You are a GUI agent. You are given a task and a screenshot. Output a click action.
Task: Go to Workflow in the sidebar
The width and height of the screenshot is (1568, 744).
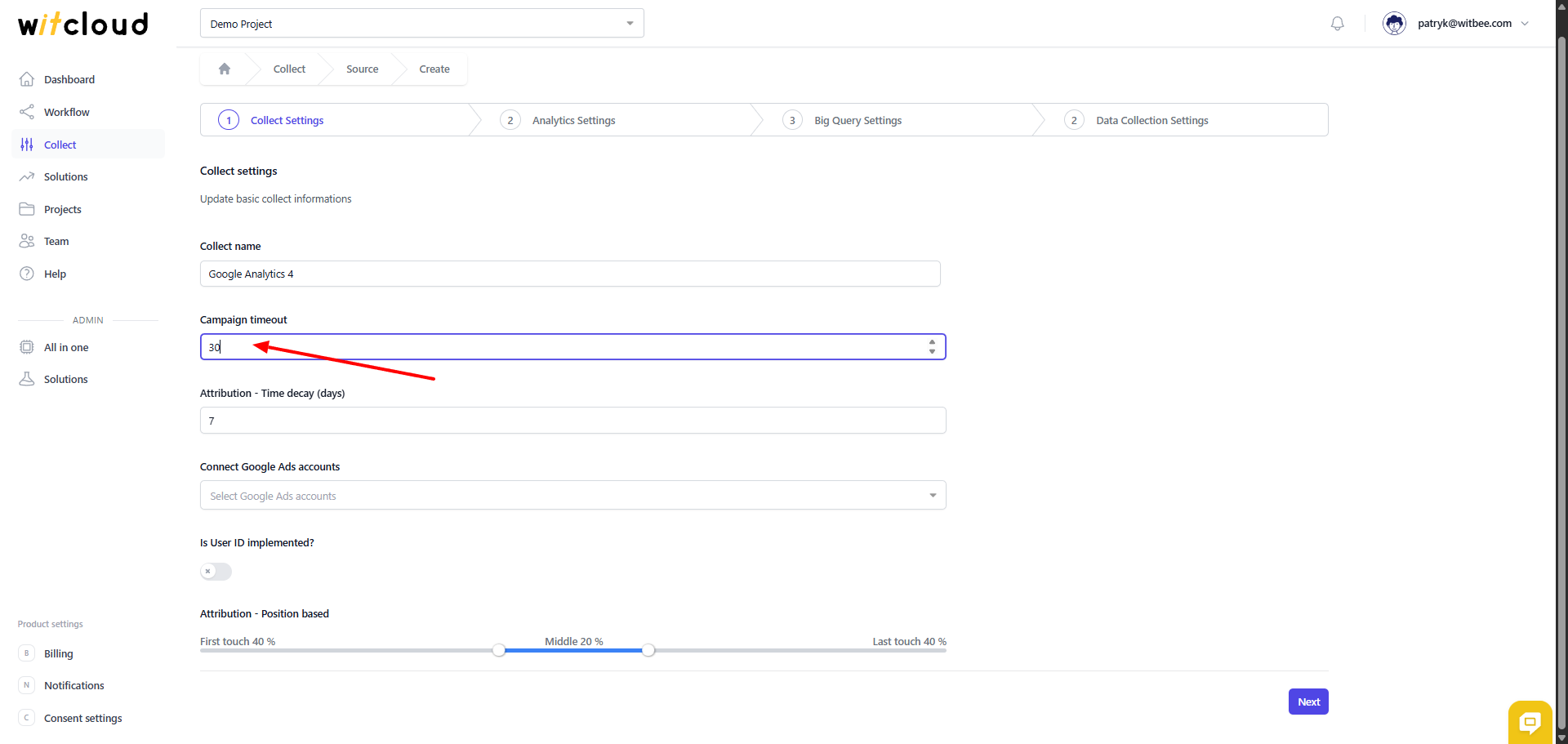pyautogui.click(x=66, y=112)
